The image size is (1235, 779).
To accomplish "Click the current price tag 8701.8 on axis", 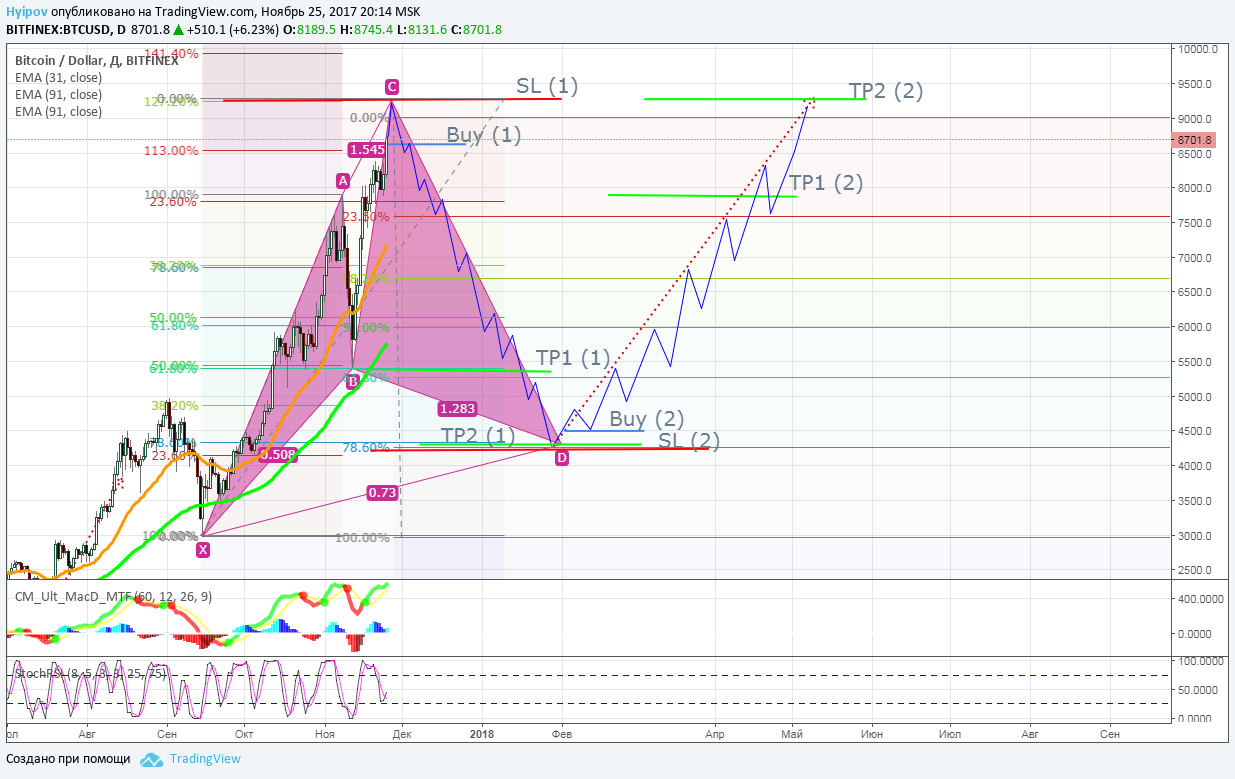I will point(1195,141).
